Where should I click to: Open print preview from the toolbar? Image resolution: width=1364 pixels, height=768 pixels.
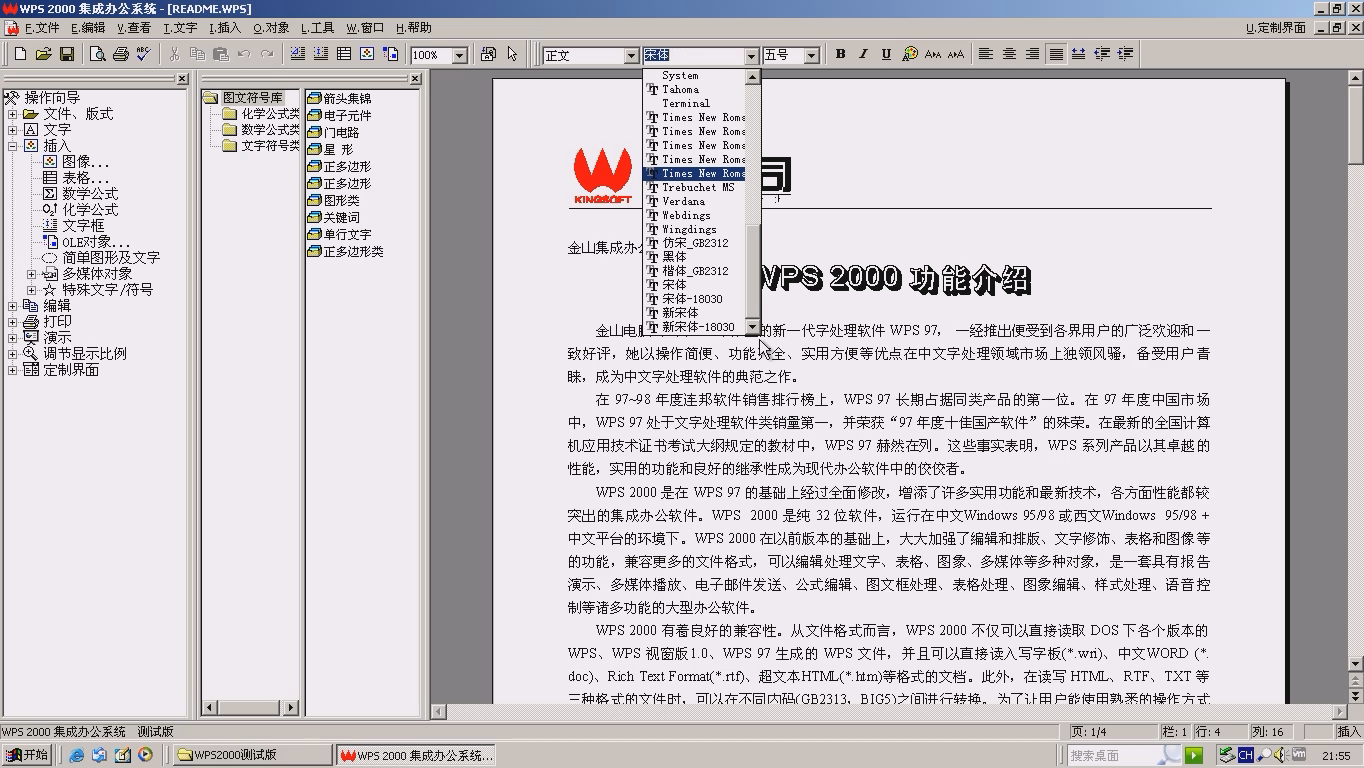pyautogui.click(x=97, y=54)
